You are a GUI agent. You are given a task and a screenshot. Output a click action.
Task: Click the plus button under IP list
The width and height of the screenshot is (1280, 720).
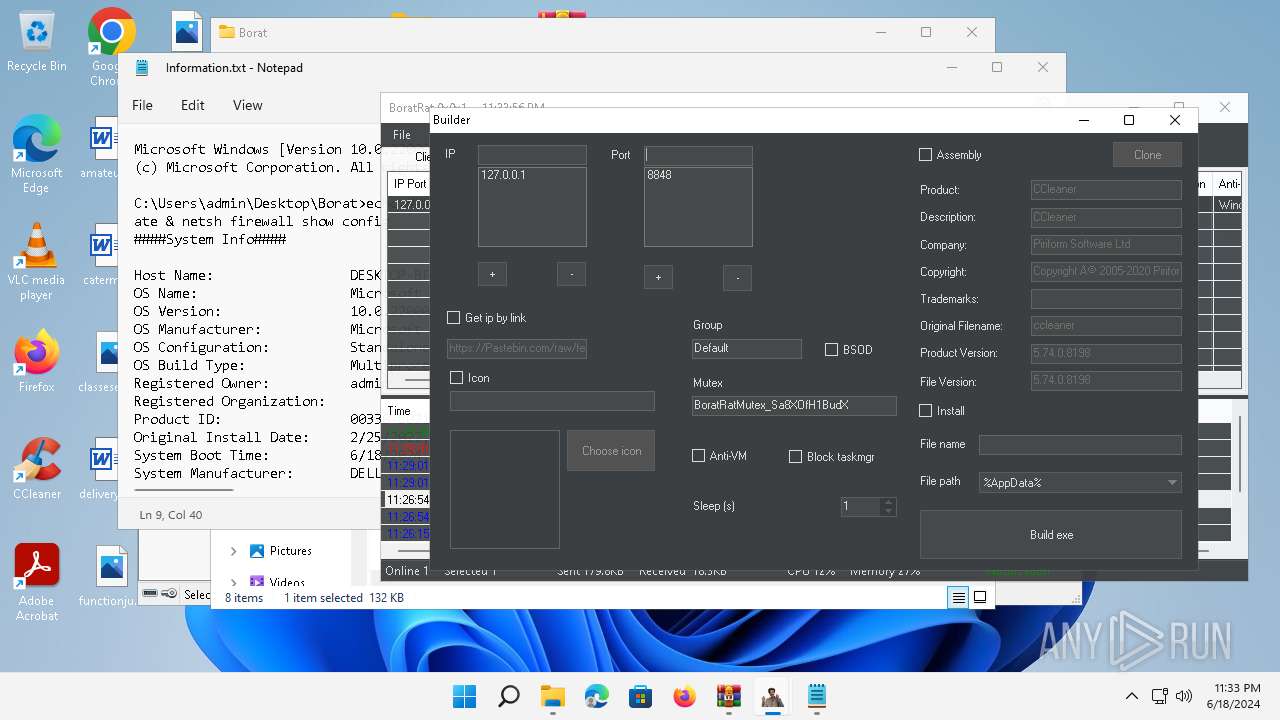pos(492,274)
